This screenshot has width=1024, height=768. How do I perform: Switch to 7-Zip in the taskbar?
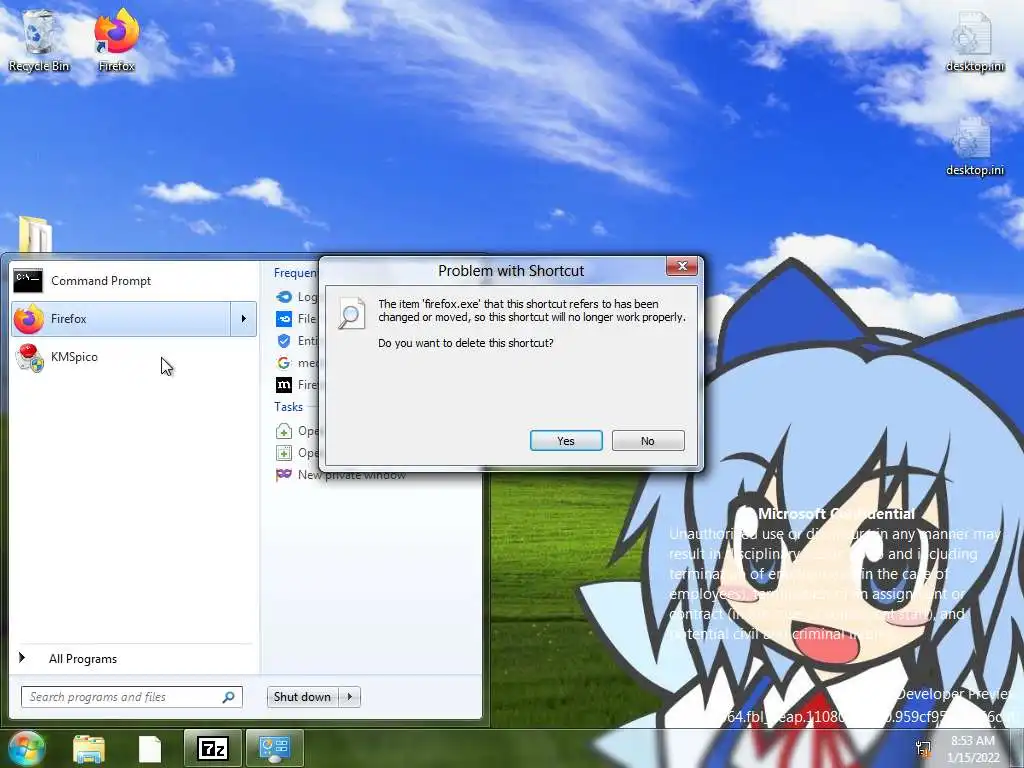(212, 748)
